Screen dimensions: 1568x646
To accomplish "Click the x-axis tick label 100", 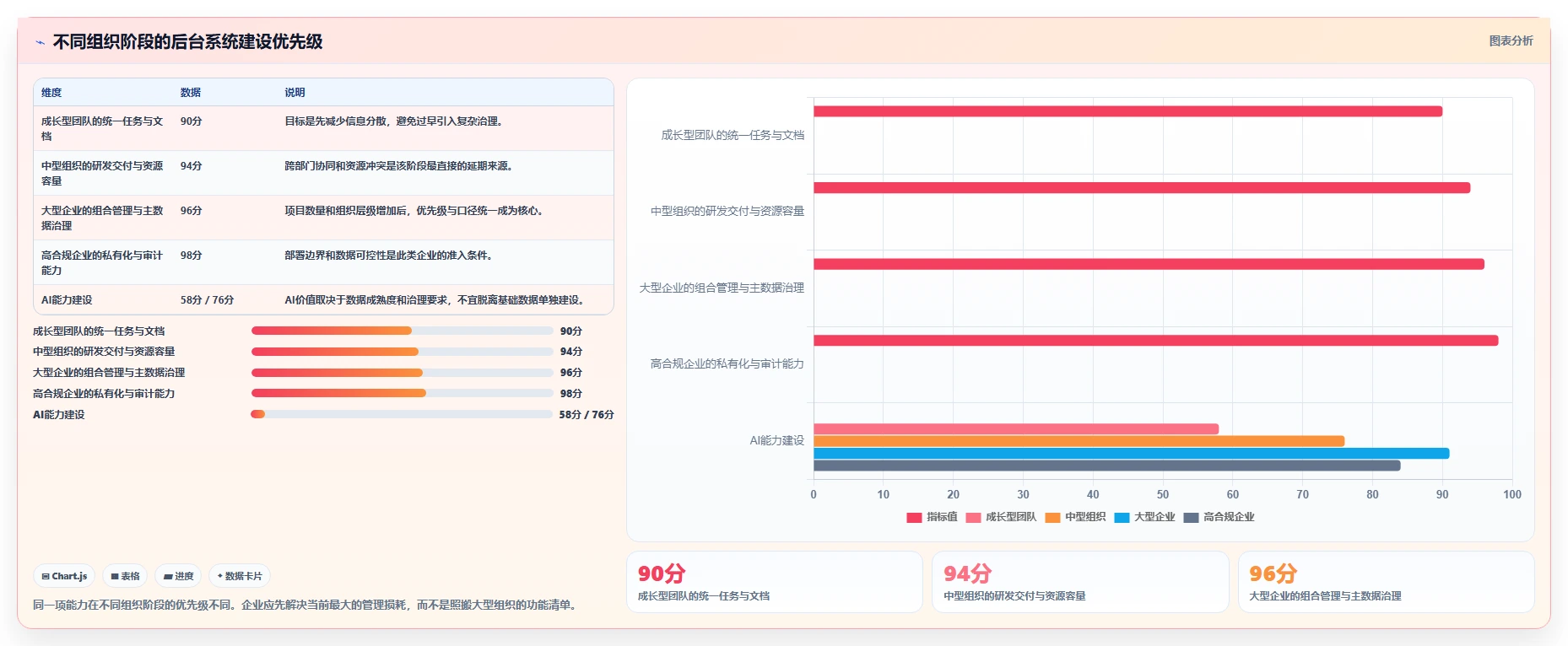I will point(1511,495).
